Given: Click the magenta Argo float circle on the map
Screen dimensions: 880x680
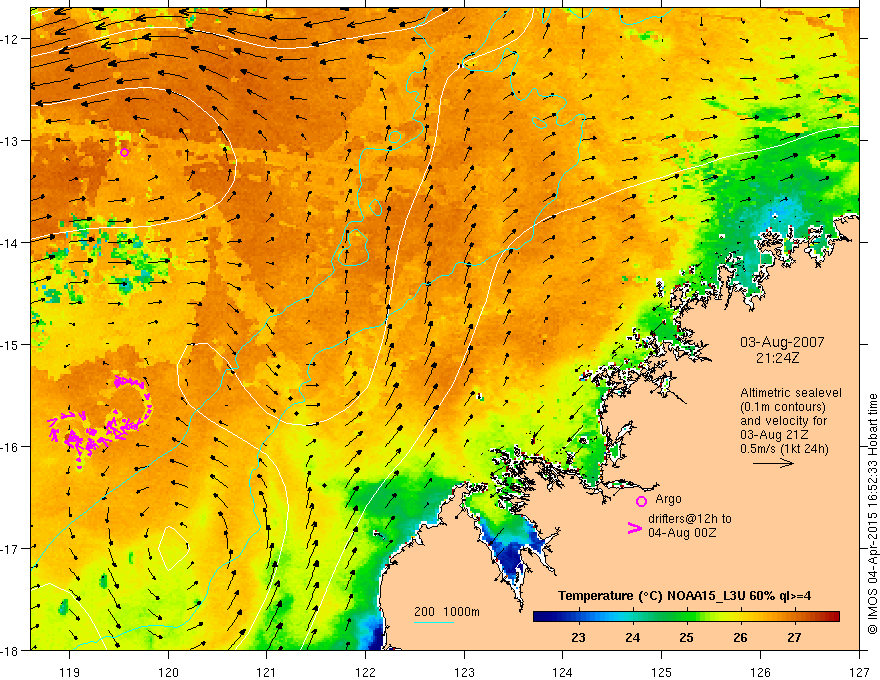Looking at the screenshot, I should coord(125,152).
